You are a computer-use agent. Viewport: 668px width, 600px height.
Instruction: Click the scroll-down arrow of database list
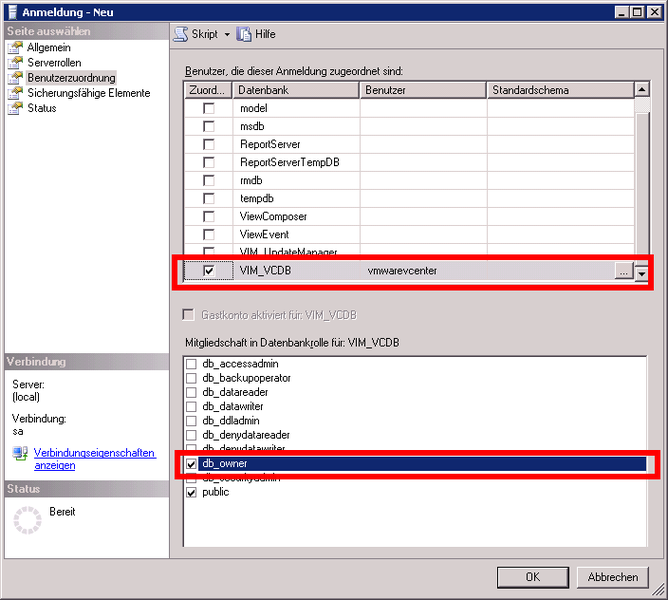[x=642, y=272]
